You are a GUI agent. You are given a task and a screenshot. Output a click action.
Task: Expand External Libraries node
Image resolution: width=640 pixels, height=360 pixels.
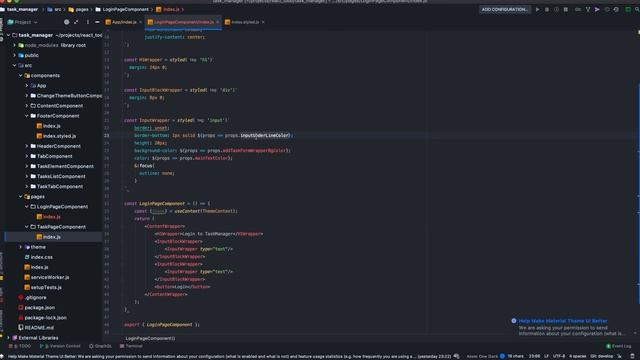[9, 338]
